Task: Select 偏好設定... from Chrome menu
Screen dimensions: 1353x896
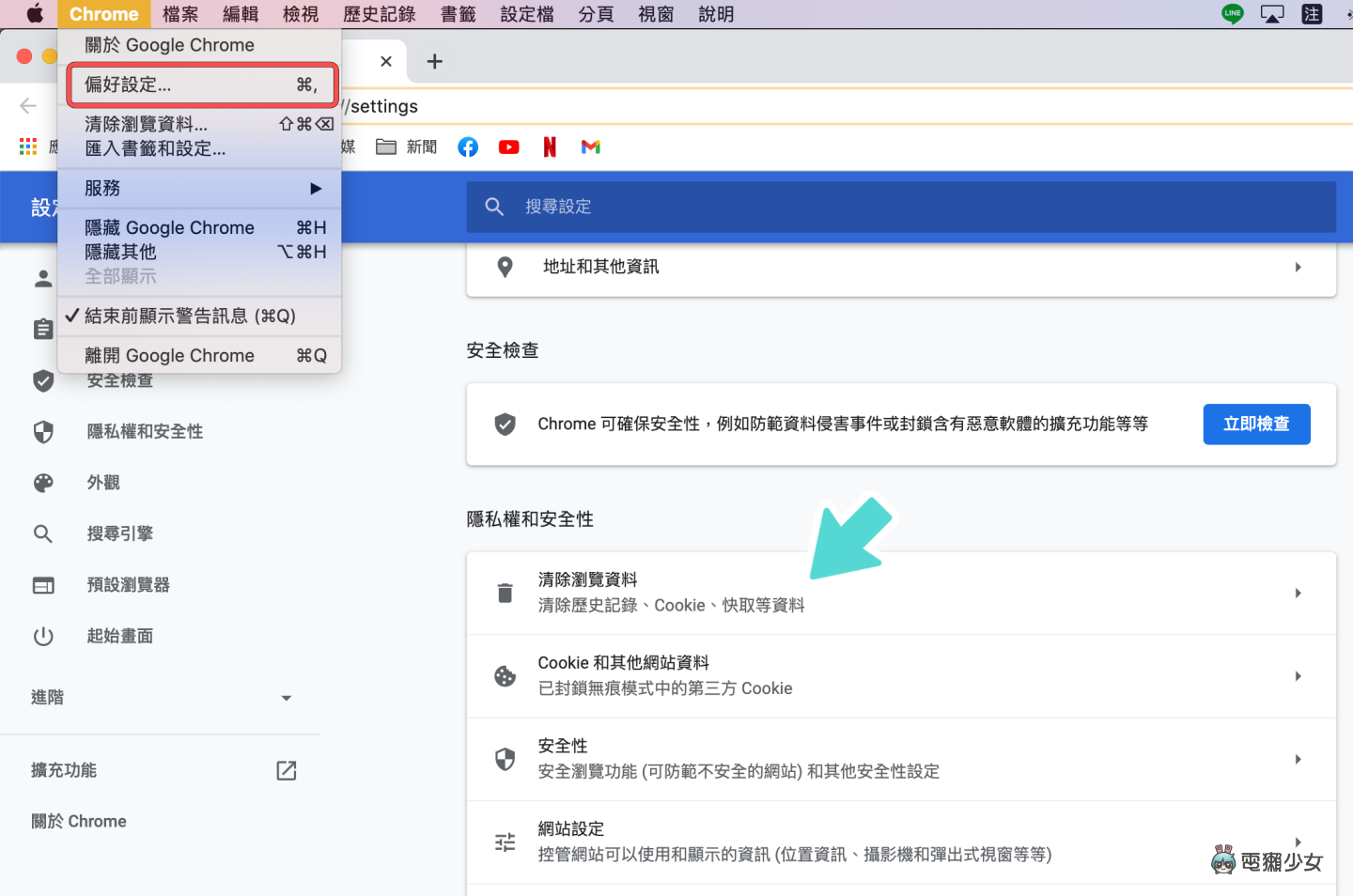Action: [x=201, y=85]
